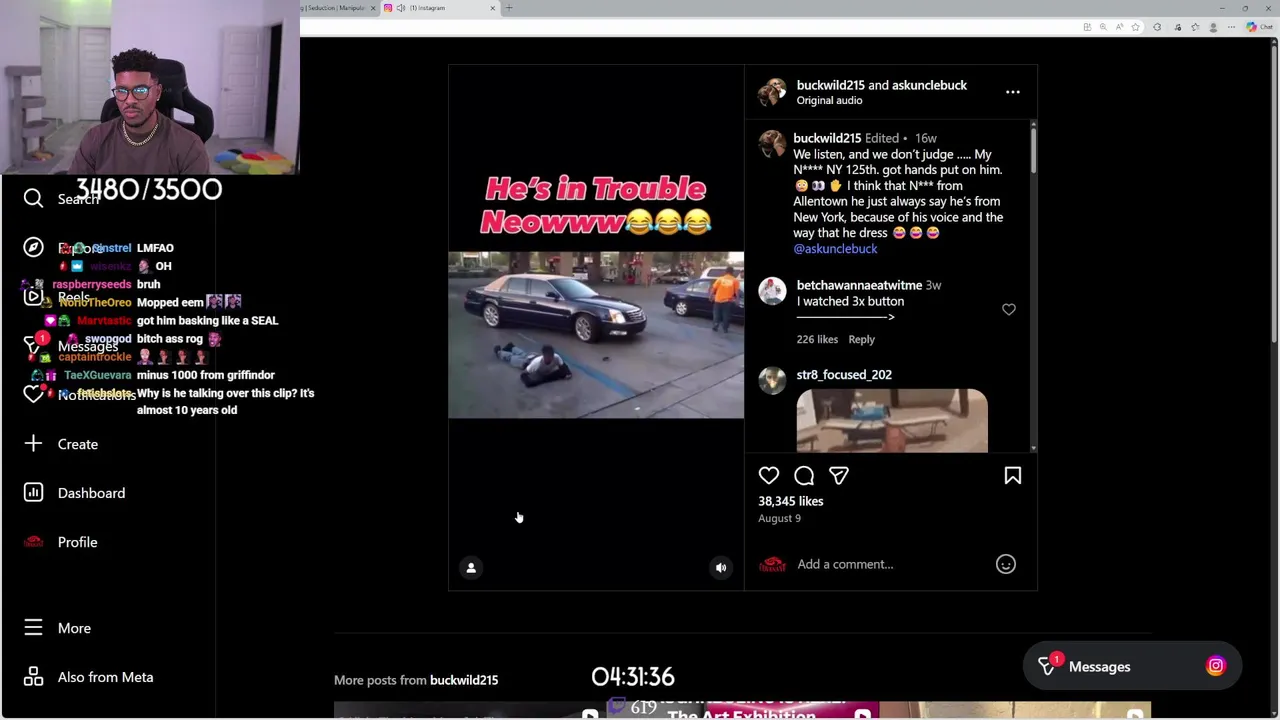Open the browser Chat copilot button

[x=1259, y=27]
